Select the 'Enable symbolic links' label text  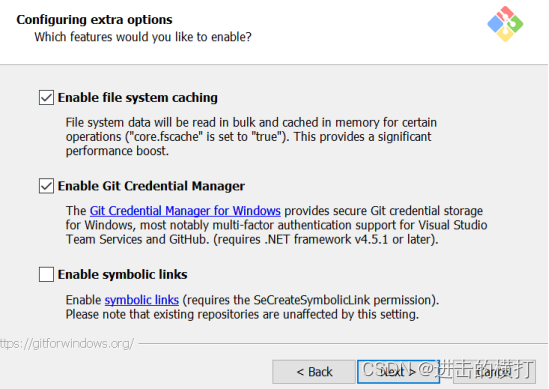coord(123,275)
